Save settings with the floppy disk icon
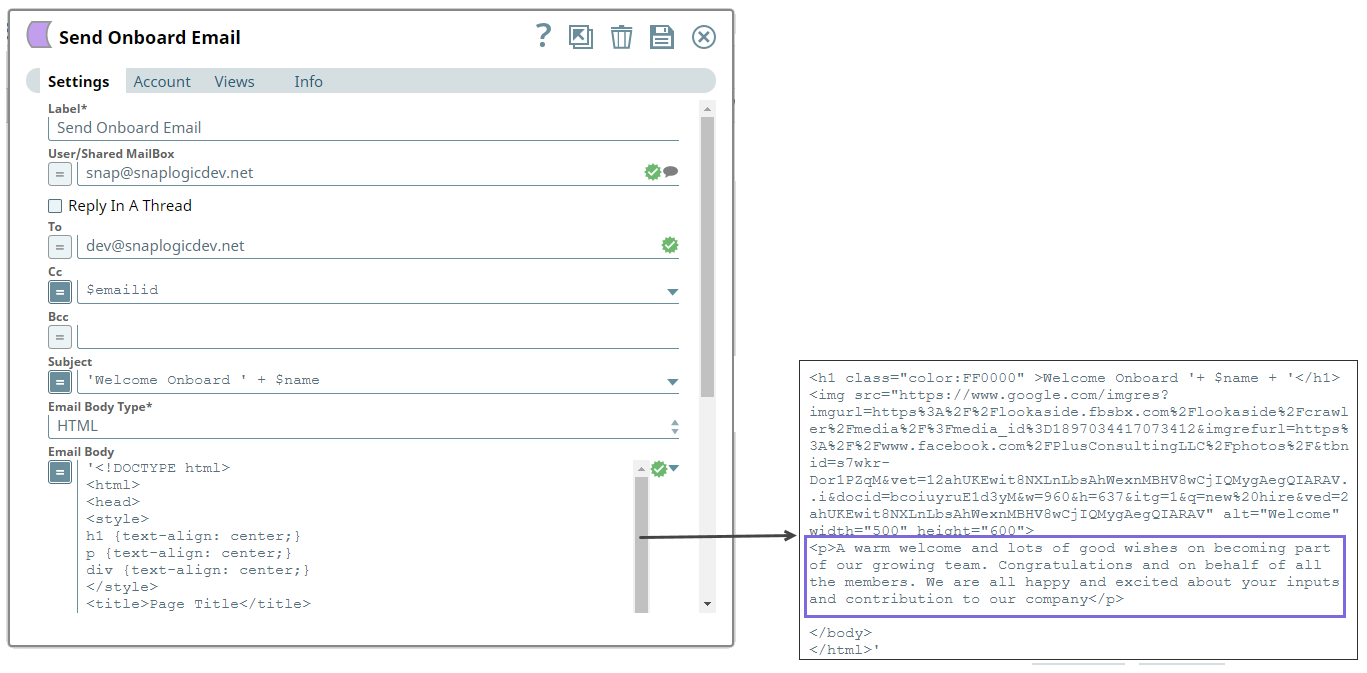 (x=662, y=37)
